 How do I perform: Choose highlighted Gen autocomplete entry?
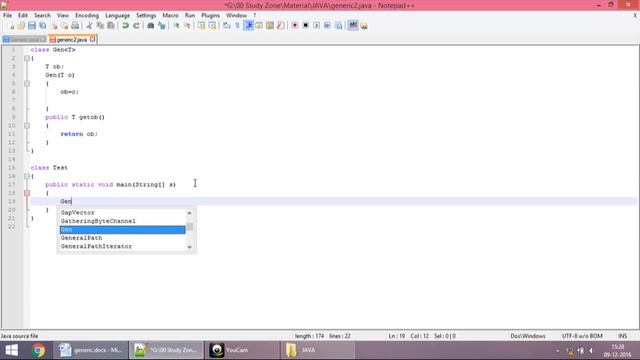[x=122, y=230]
